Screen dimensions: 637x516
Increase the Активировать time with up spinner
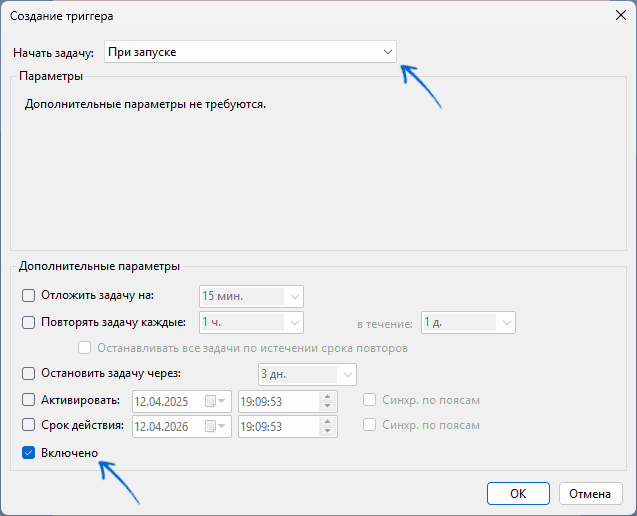328,396
